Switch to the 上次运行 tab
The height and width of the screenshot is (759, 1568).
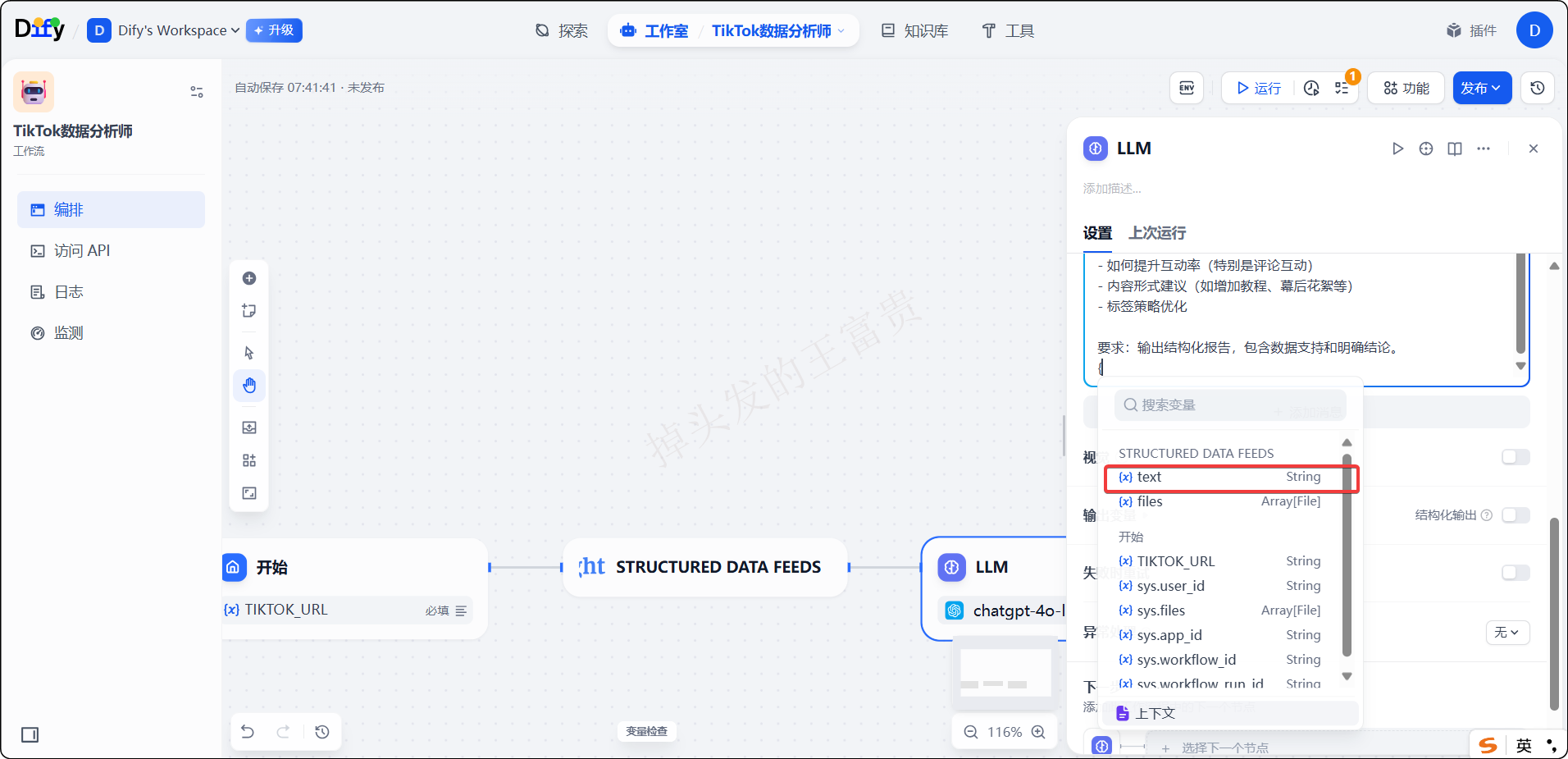pyautogui.click(x=1157, y=233)
